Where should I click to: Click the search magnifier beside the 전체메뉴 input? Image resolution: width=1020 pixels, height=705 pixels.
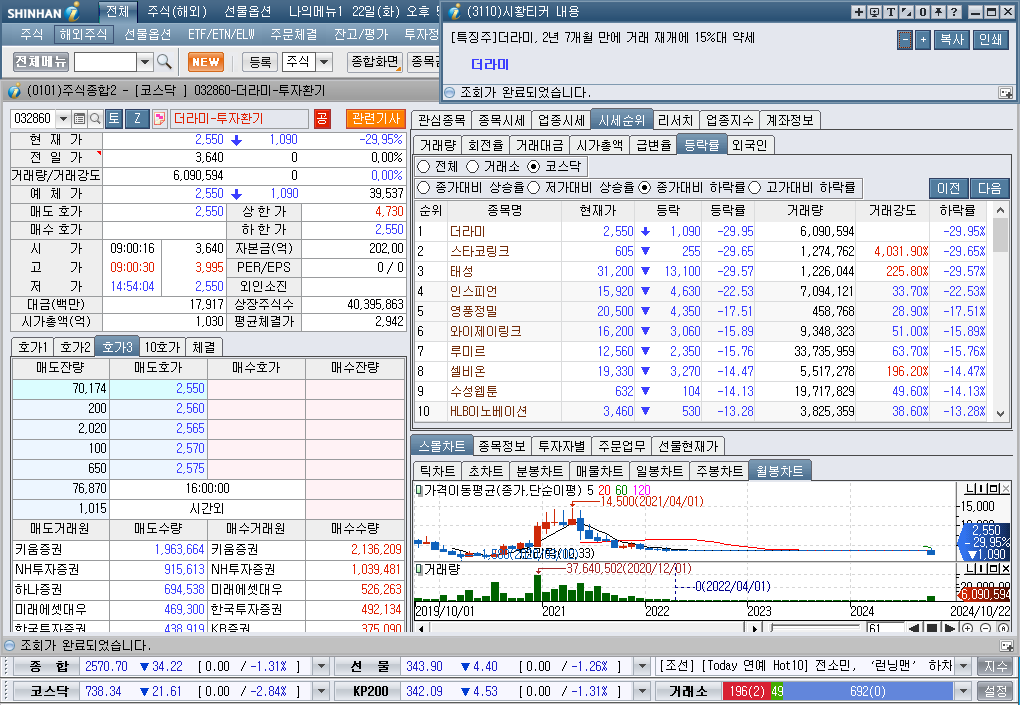click(165, 62)
